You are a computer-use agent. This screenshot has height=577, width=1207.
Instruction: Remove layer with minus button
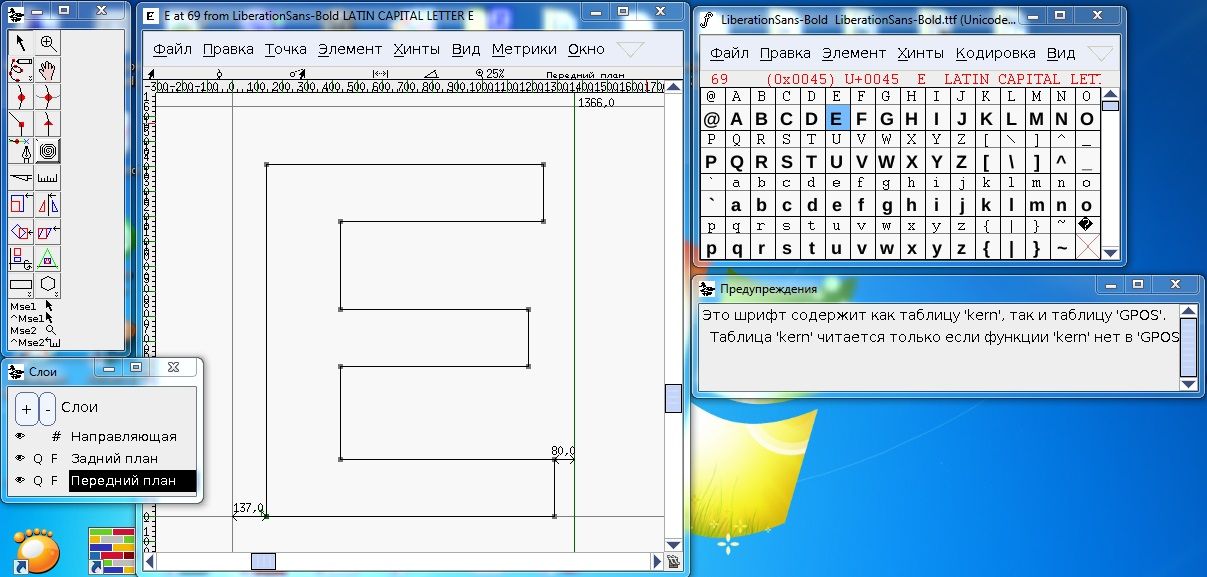[47, 408]
